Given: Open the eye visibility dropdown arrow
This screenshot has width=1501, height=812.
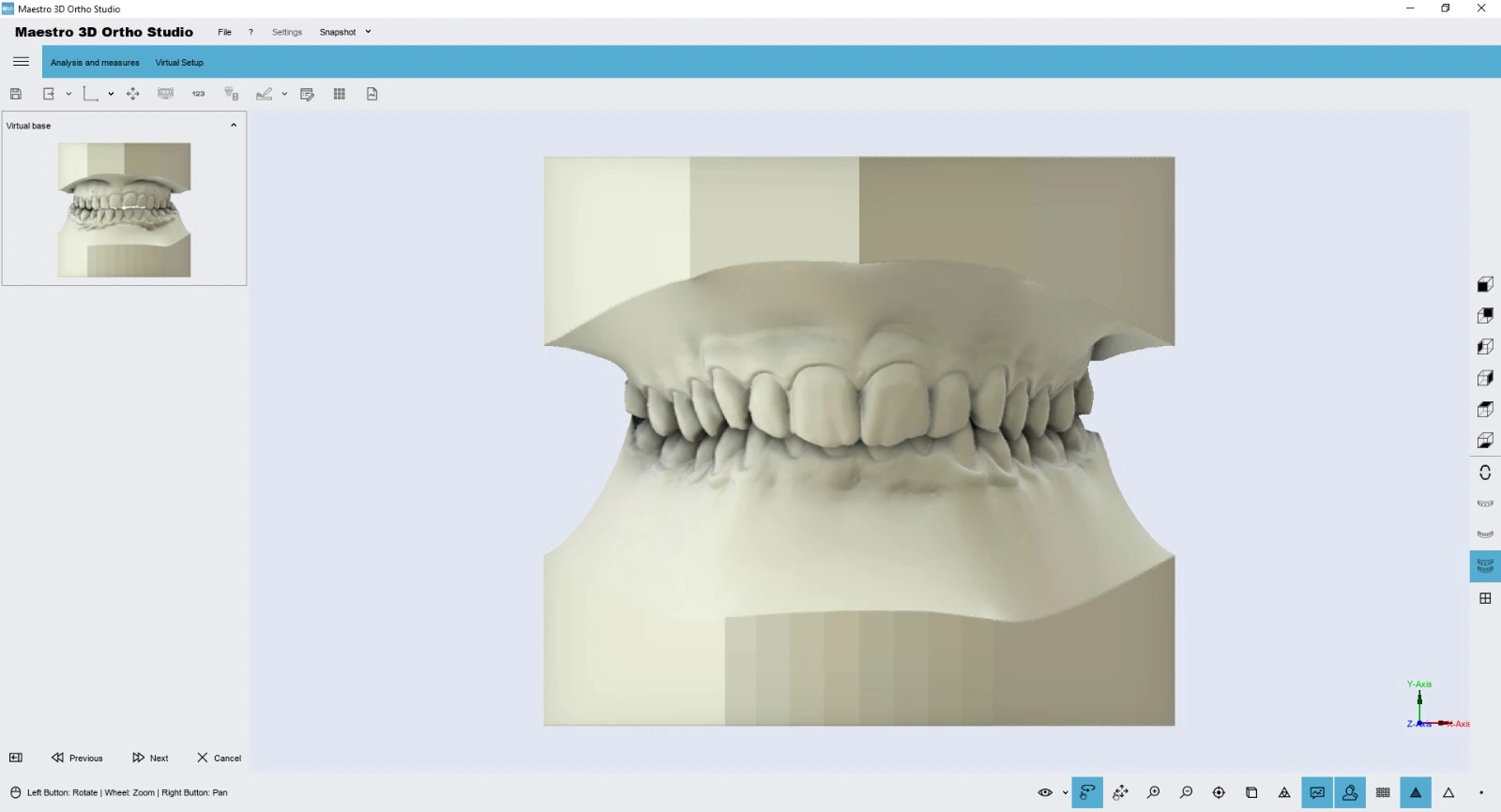Looking at the screenshot, I should (x=1065, y=792).
